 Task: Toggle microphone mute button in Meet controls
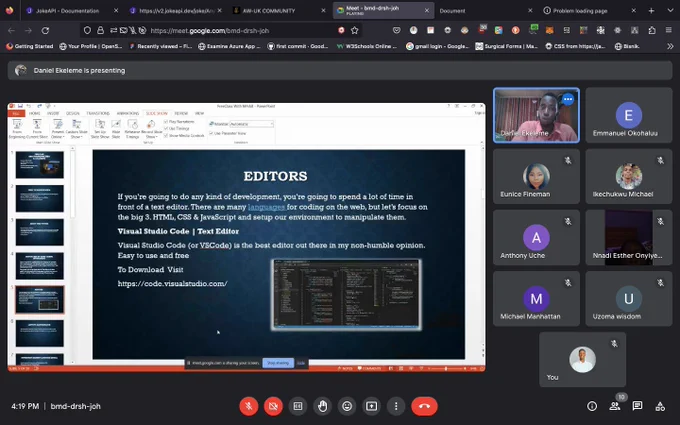tap(248, 406)
